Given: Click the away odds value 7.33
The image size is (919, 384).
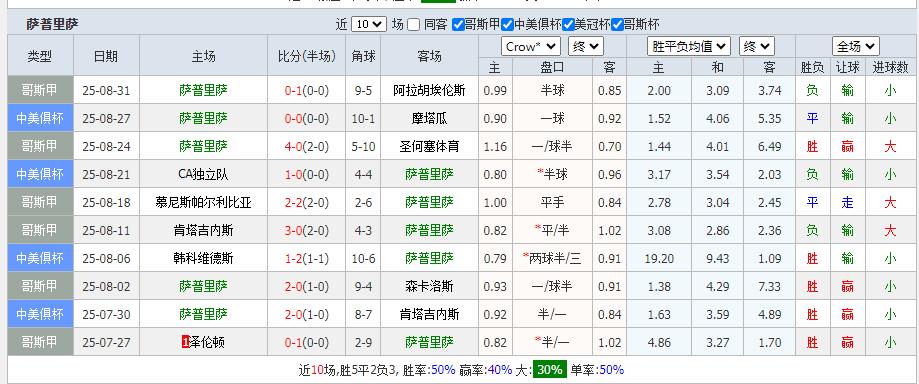Looking at the screenshot, I should 769,287.
